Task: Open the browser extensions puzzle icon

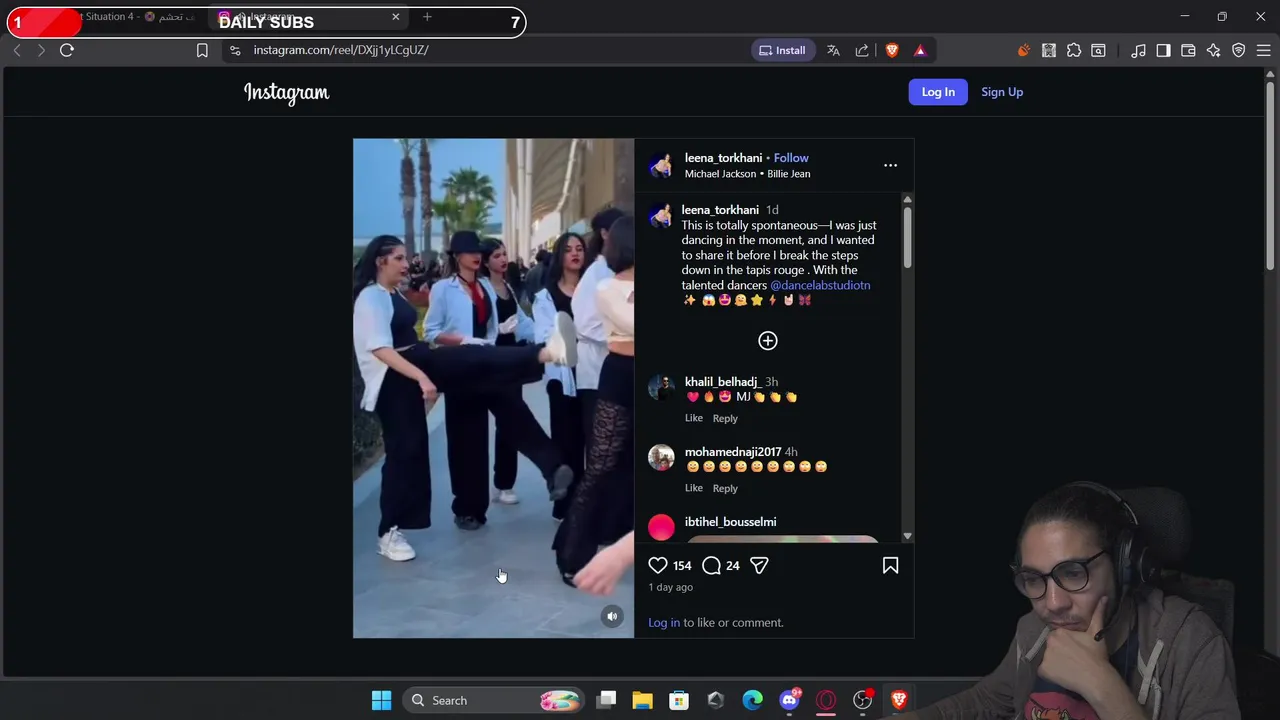Action: click(x=1074, y=50)
